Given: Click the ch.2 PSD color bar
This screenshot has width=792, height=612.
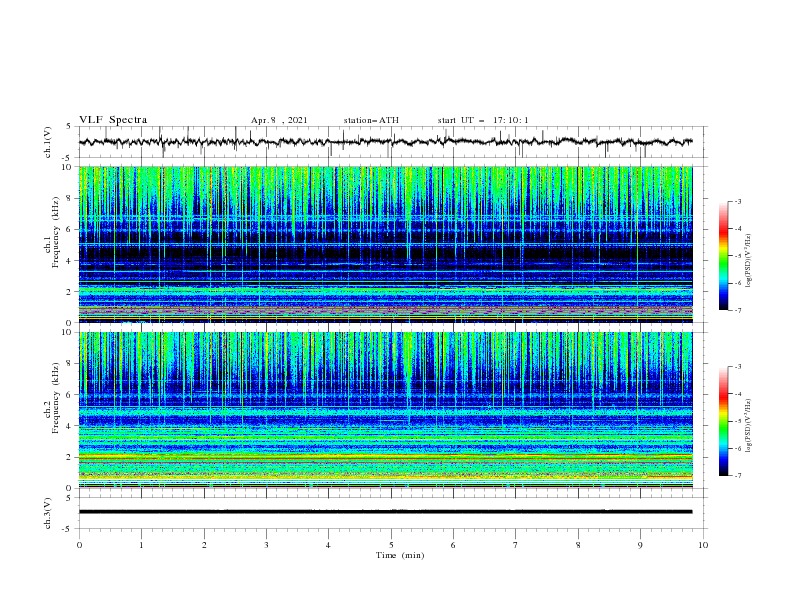Looking at the screenshot, I should click(724, 421).
